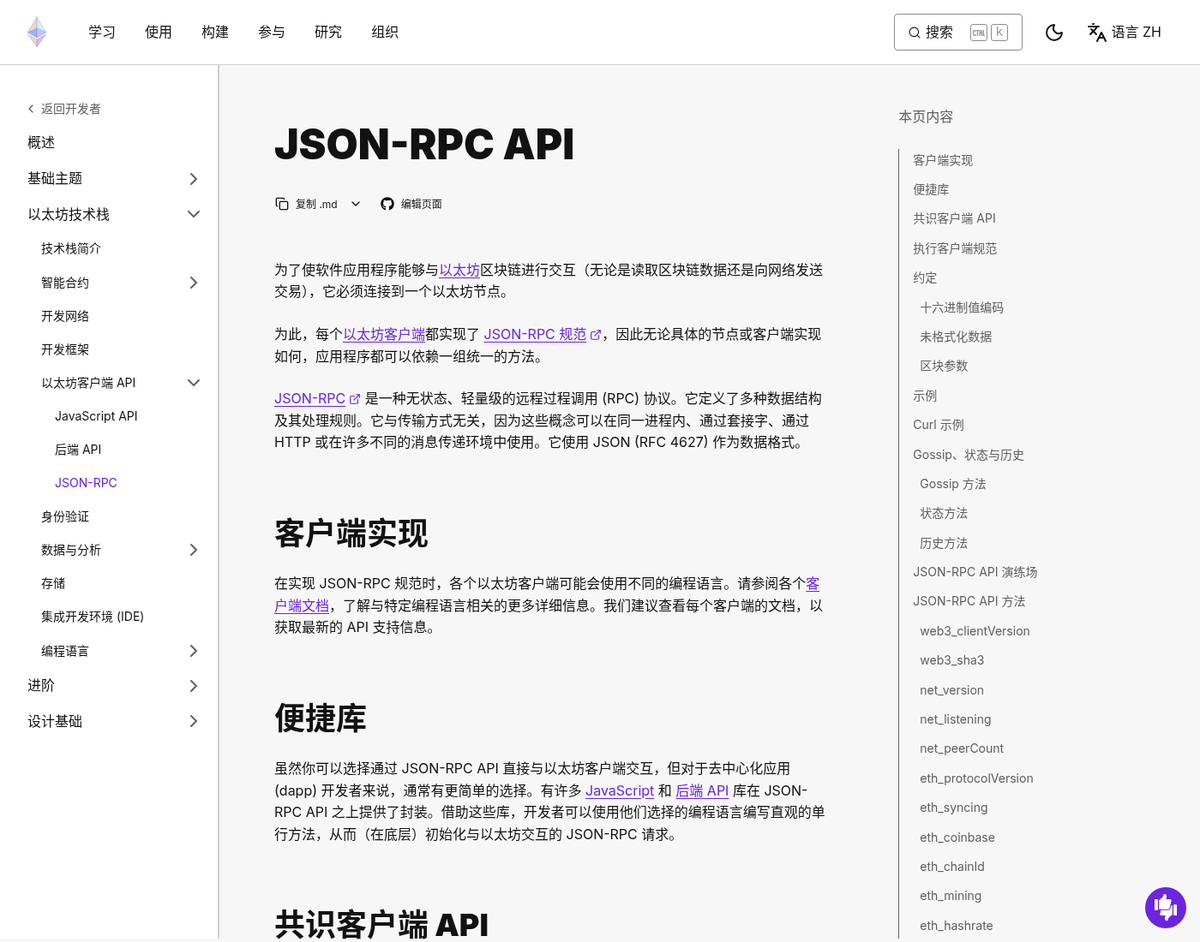Image resolution: width=1200 pixels, height=942 pixels.
Task: Jump to Gossip 方法 in contents
Action: point(953,483)
